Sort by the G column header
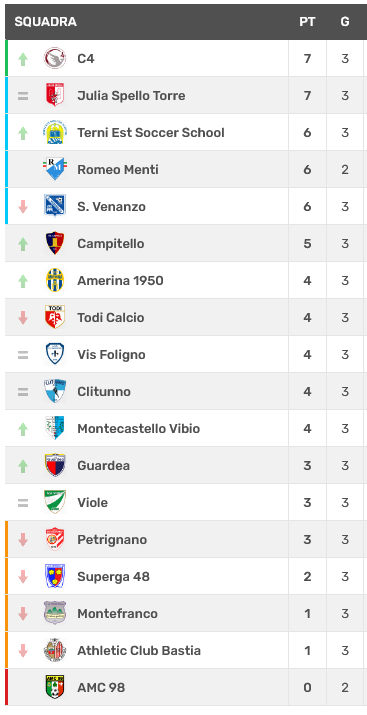367x715 pixels. pyautogui.click(x=345, y=22)
